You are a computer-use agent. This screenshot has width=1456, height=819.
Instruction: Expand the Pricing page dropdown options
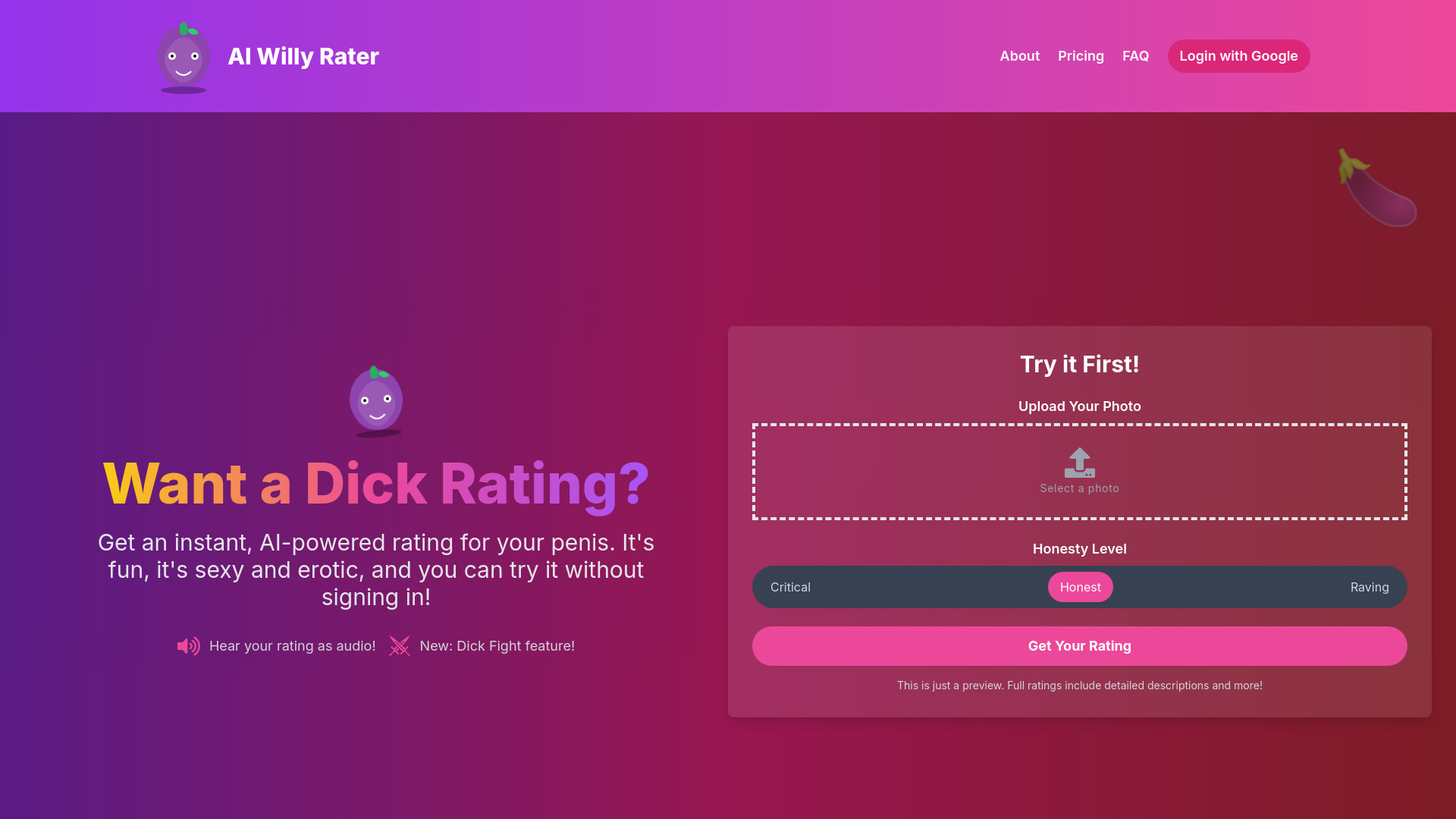pyautogui.click(x=1081, y=56)
